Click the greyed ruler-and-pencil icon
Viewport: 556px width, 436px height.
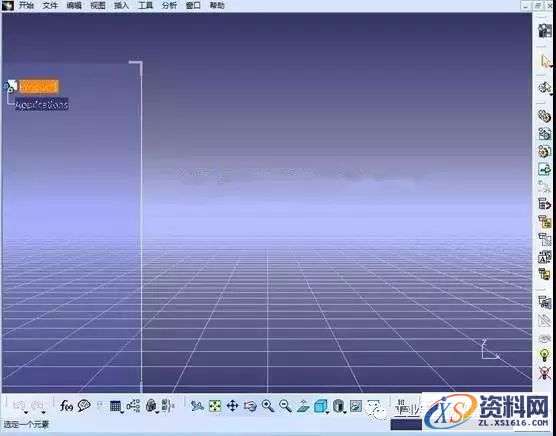[544, 320]
